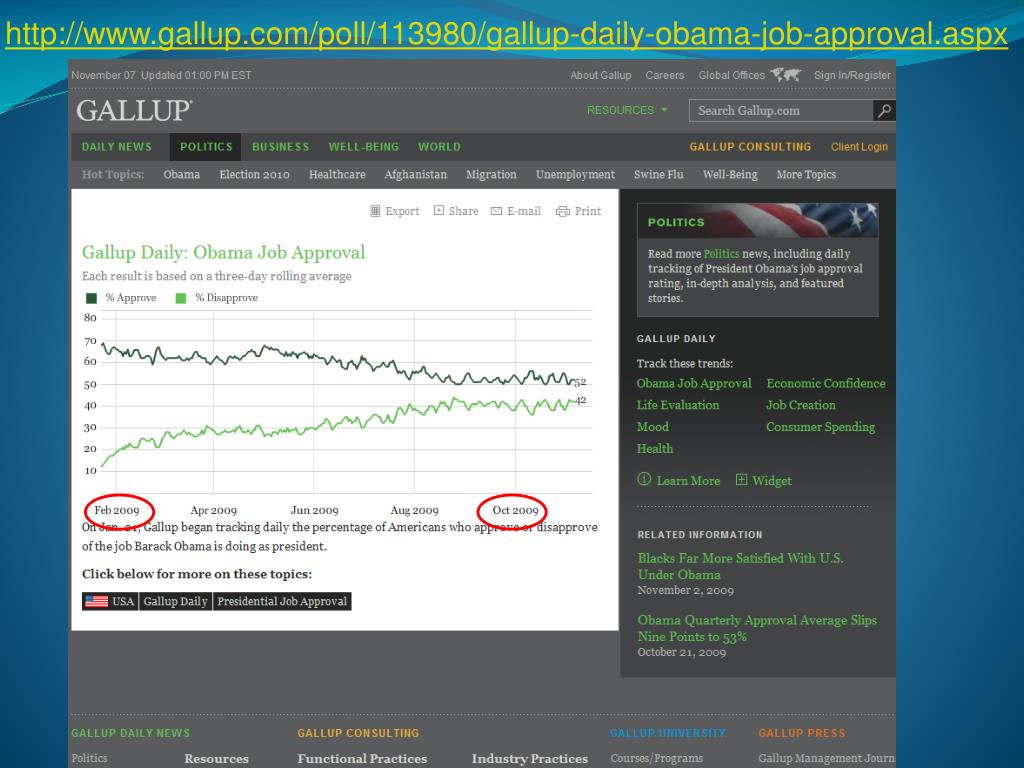
Task: Open GALLUP CONSULTING in the nav bar
Action: point(750,147)
